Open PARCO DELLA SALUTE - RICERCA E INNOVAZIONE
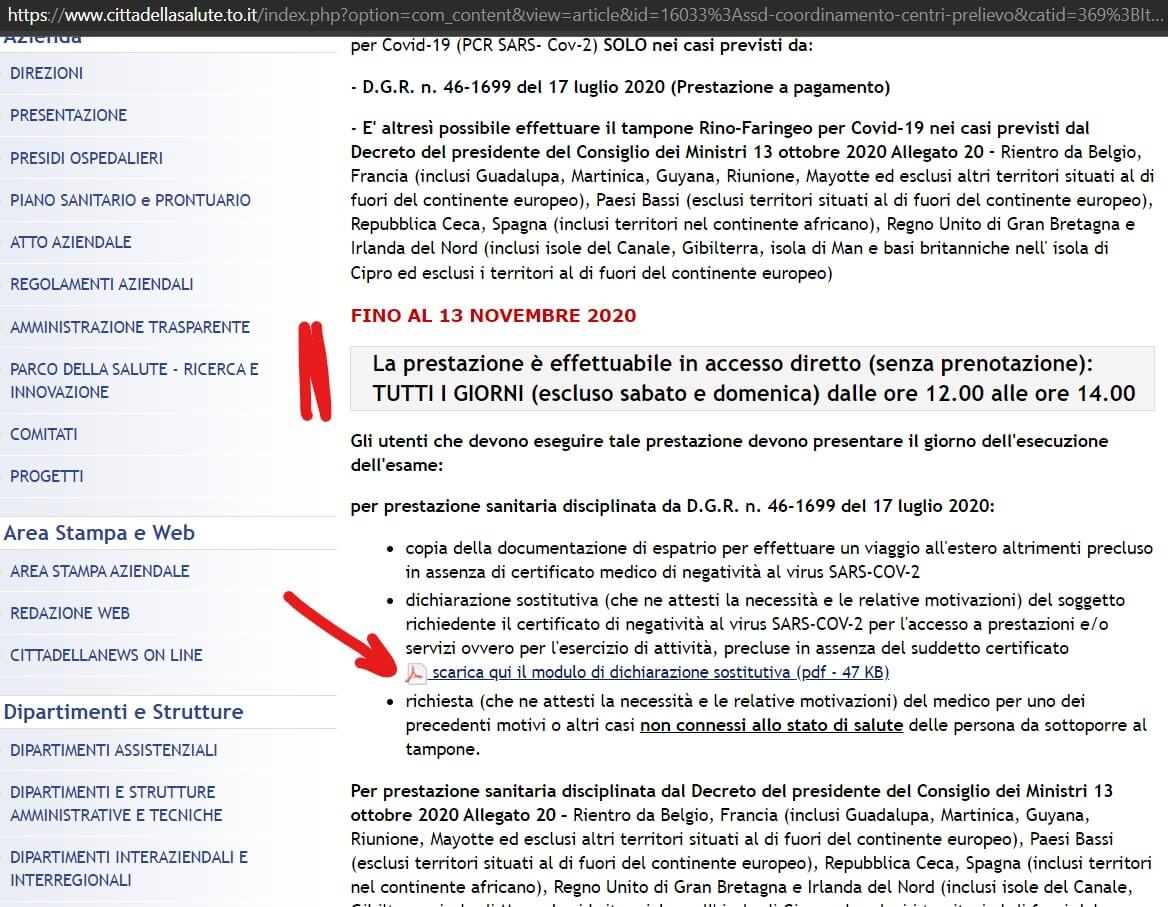This screenshot has height=907, width=1168. click(134, 380)
